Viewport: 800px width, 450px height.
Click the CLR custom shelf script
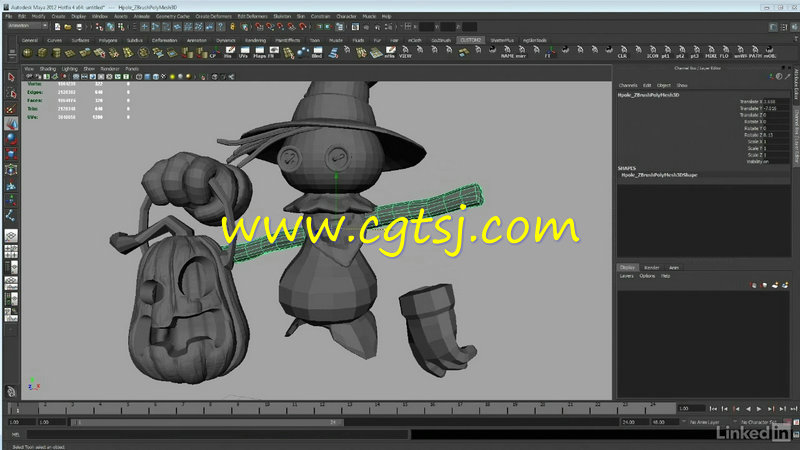pyautogui.click(x=623, y=53)
